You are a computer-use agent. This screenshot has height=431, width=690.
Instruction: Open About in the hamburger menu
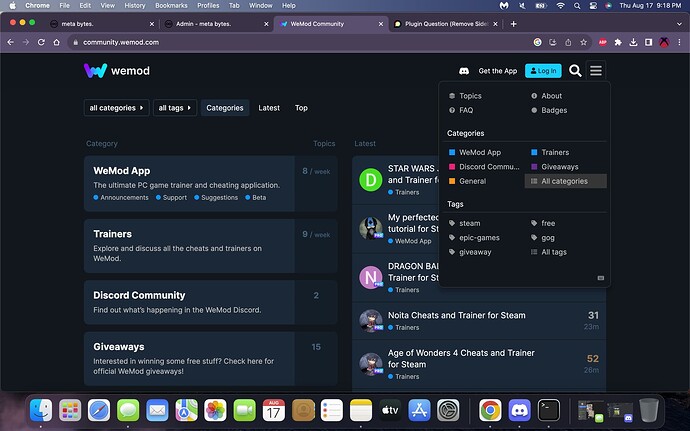547,96
